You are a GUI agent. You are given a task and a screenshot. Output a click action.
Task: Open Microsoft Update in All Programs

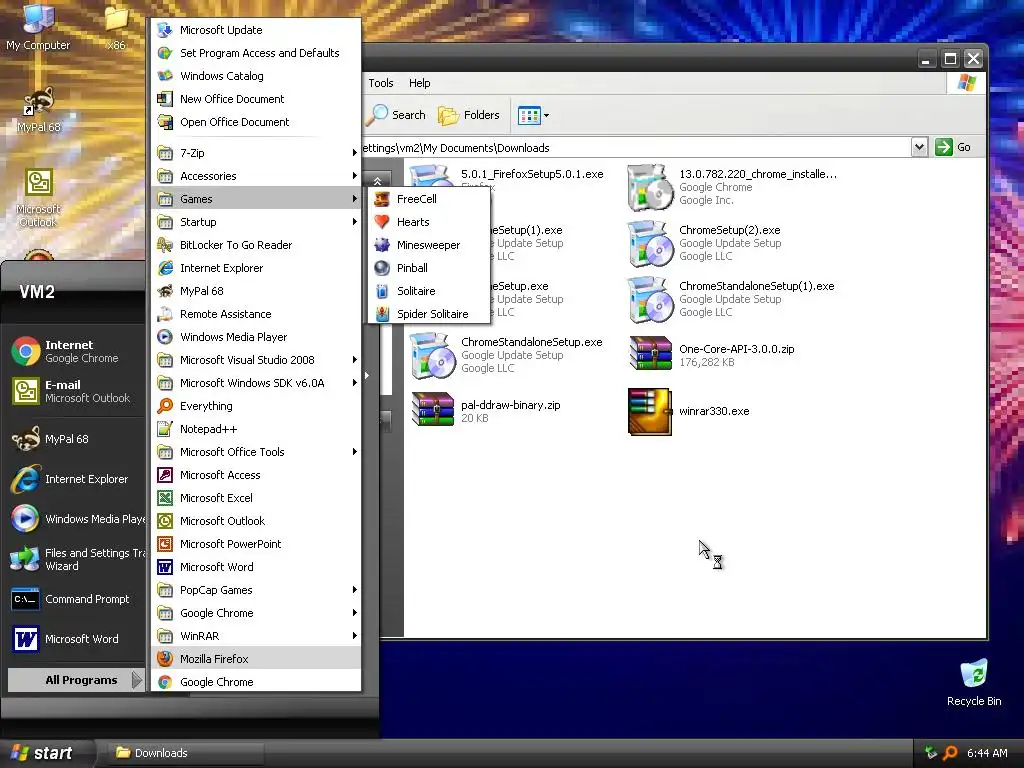(x=256, y=30)
